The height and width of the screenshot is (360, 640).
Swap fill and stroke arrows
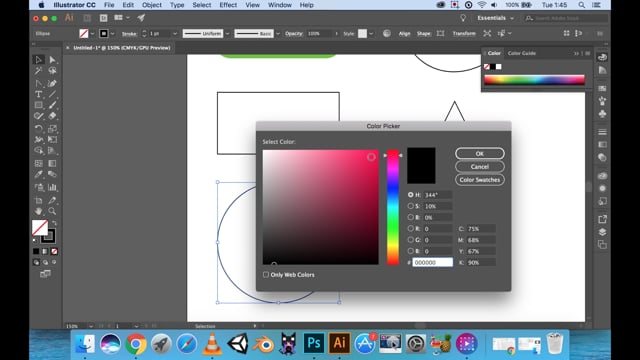[54, 223]
